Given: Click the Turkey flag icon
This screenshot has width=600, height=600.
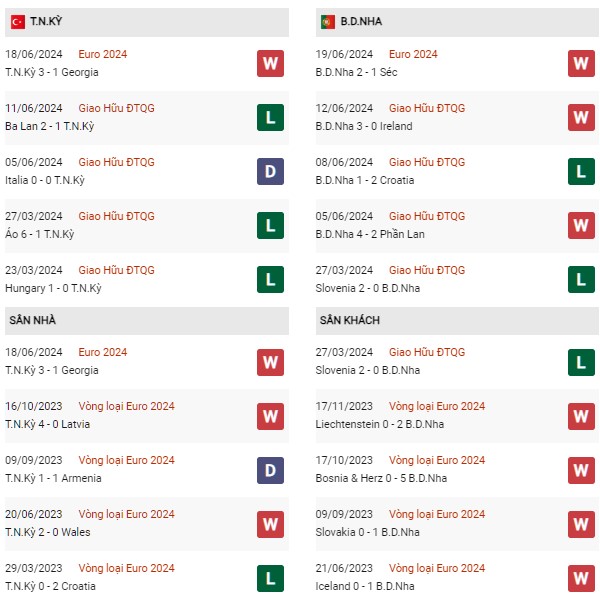Looking at the screenshot, I should [18, 22].
